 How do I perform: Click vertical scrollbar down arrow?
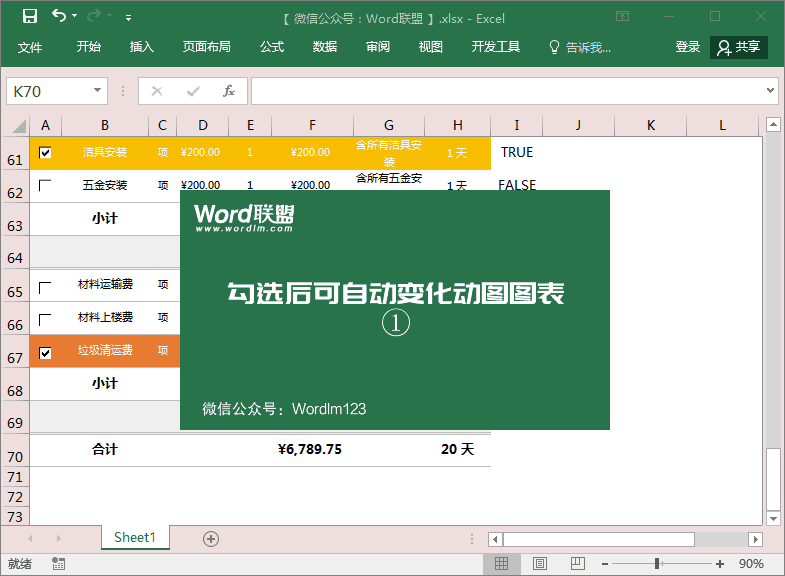[773, 519]
